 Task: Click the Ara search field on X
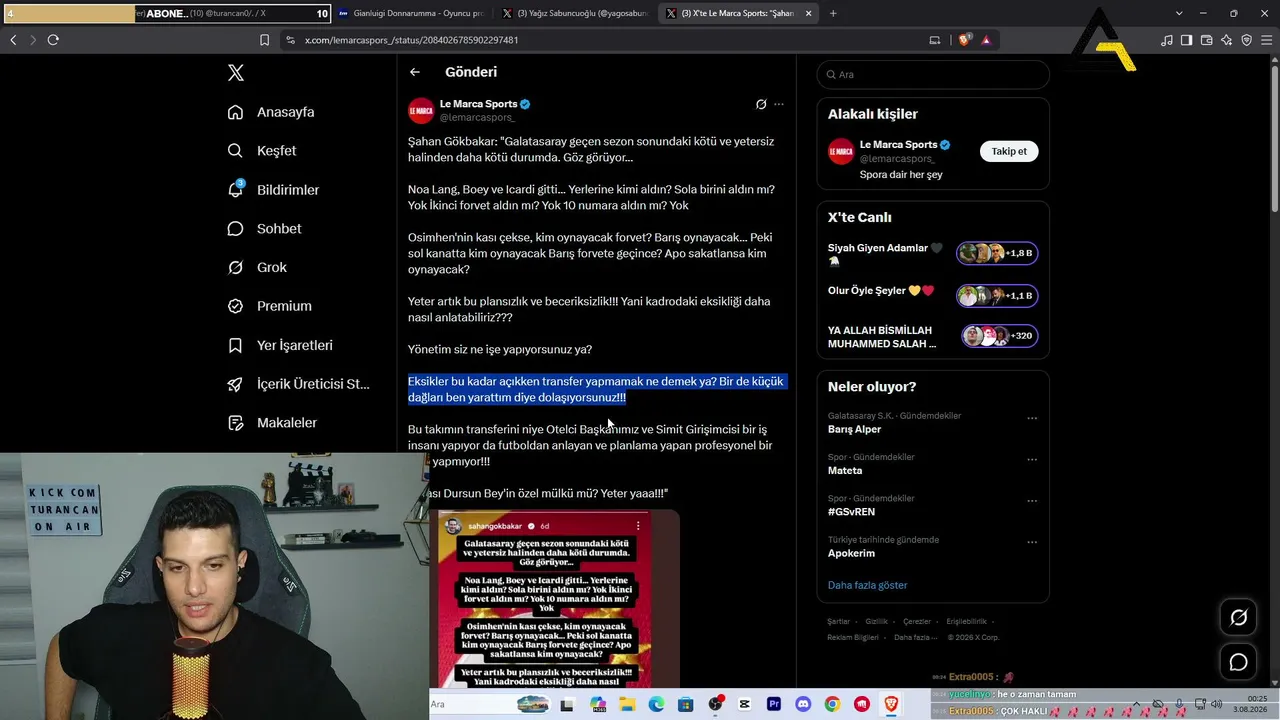coord(933,75)
